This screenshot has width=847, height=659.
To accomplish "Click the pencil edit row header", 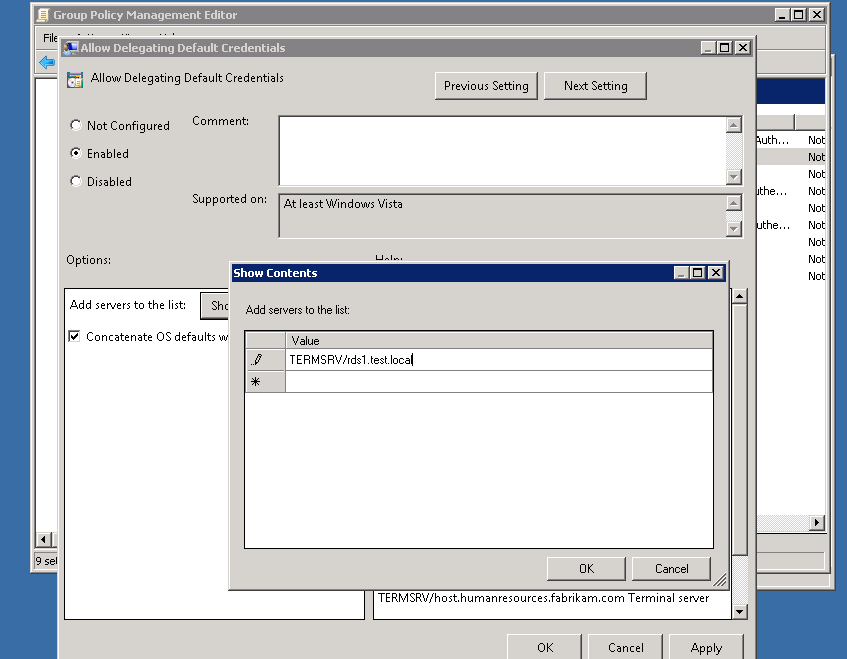I will (x=265, y=360).
